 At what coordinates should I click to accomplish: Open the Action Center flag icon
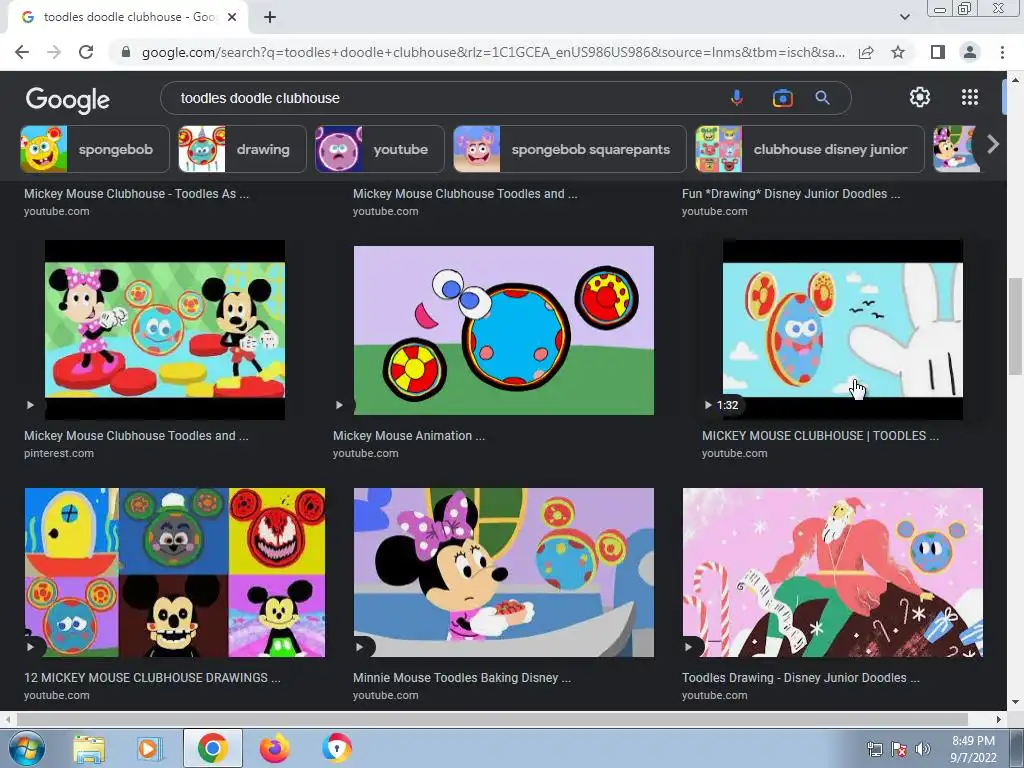pyautogui.click(x=899, y=749)
